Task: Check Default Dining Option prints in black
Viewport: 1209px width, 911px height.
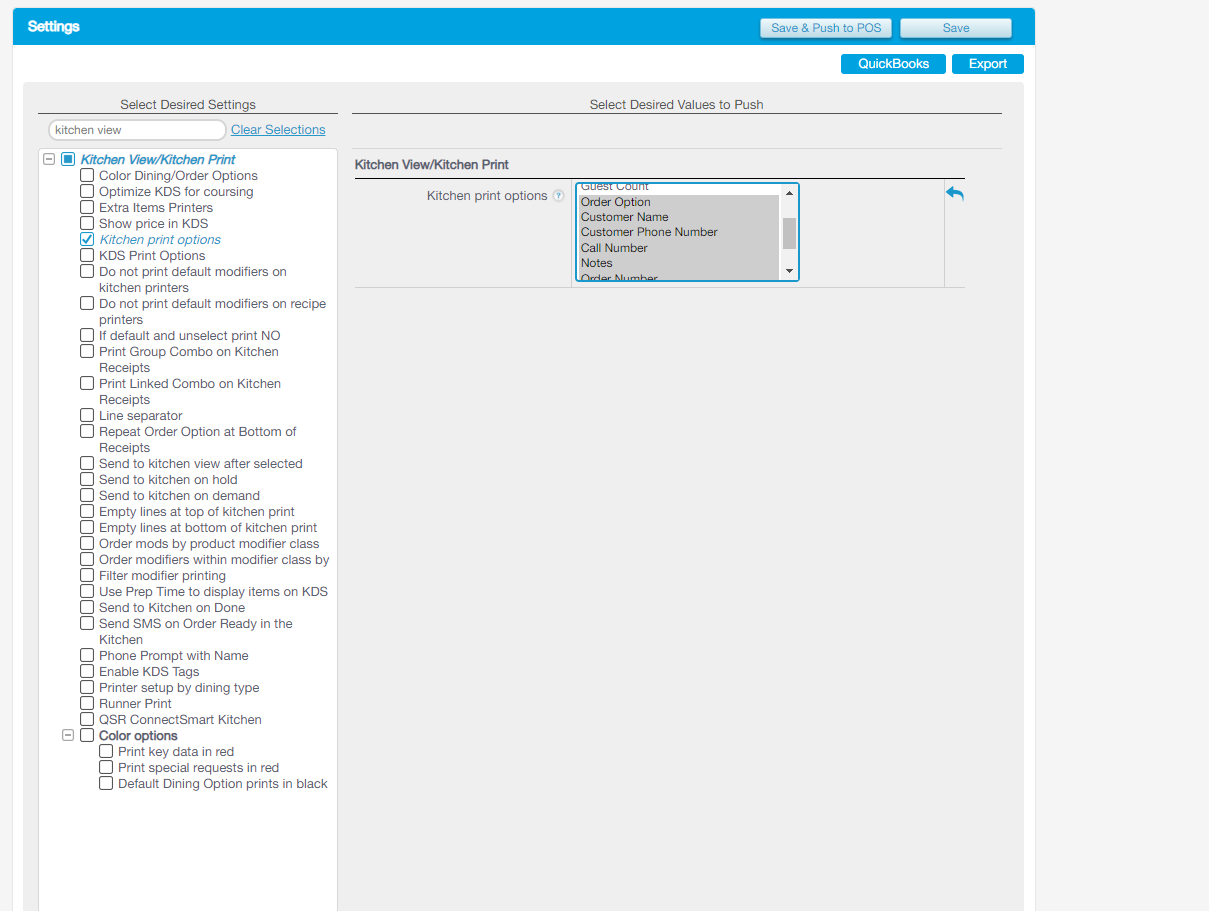Action: [x=106, y=783]
